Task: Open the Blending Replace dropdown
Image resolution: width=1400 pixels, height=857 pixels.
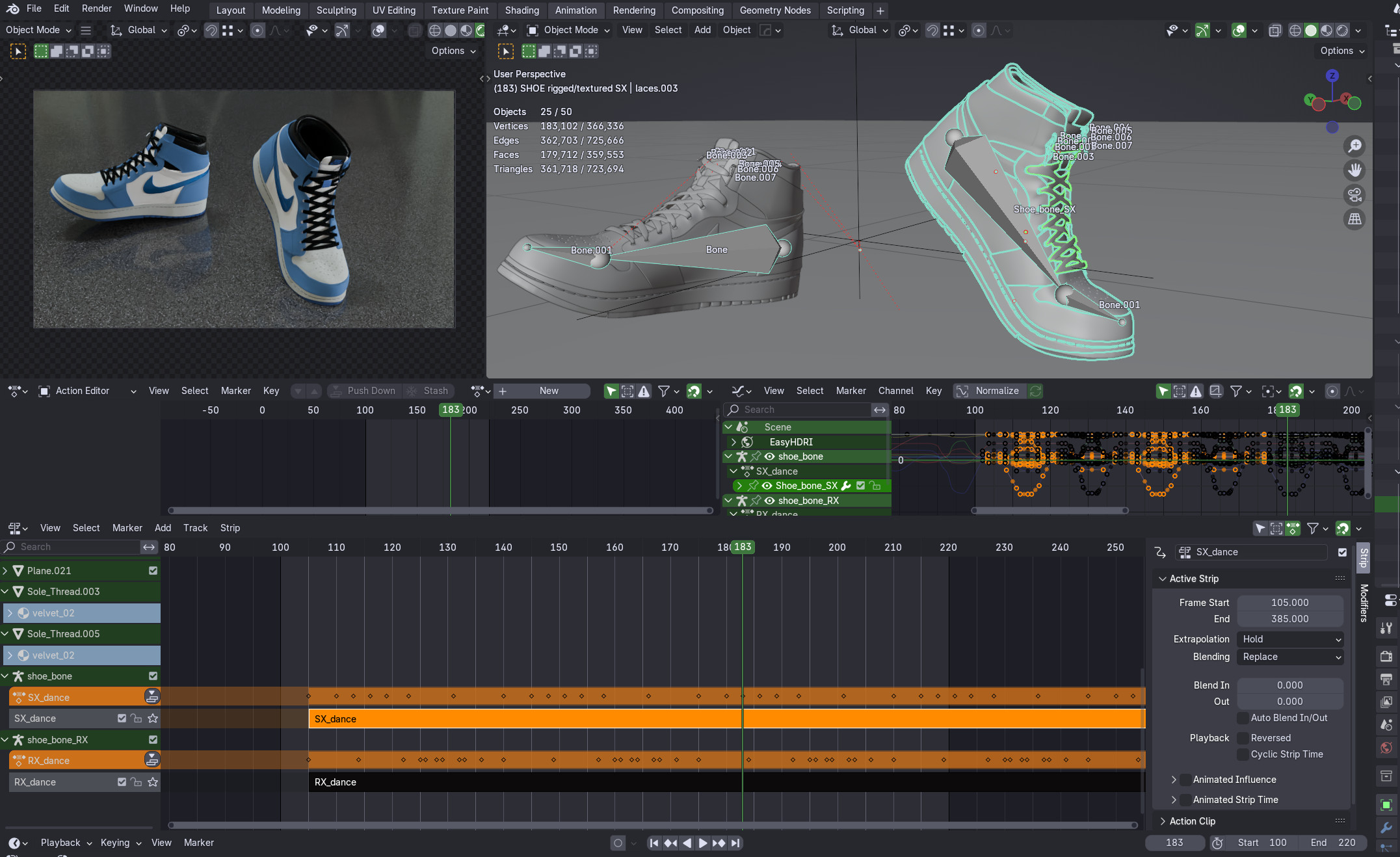Action: point(1289,657)
